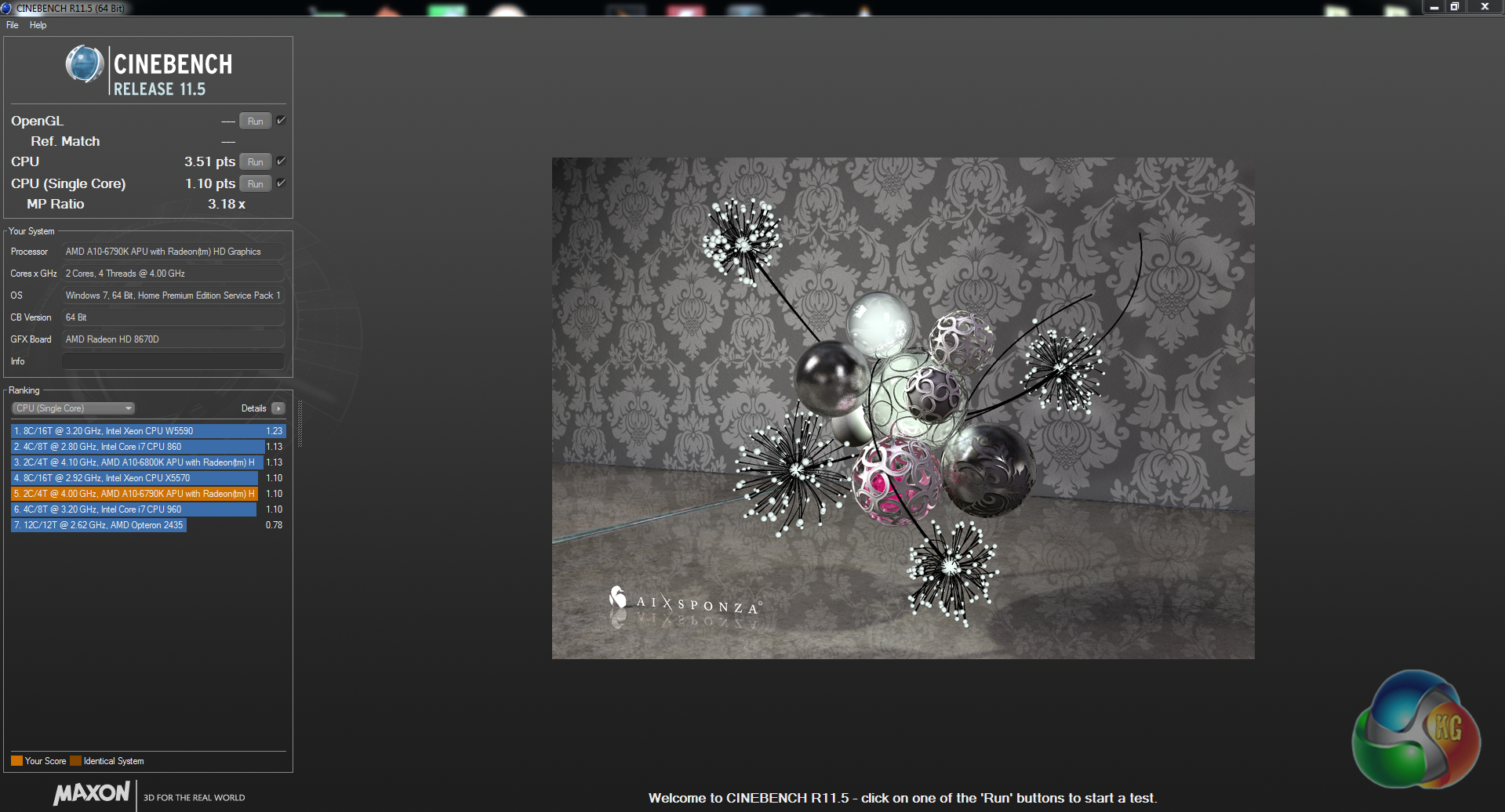This screenshot has height=812, width=1505.
Task: Restore down the Cinebench window
Action: point(1455,7)
